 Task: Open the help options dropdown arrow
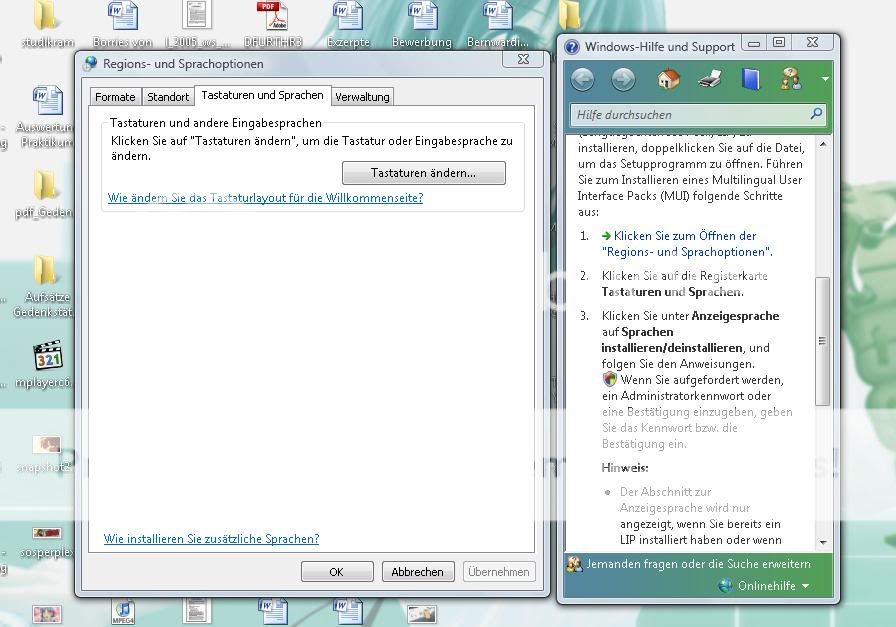[825, 79]
